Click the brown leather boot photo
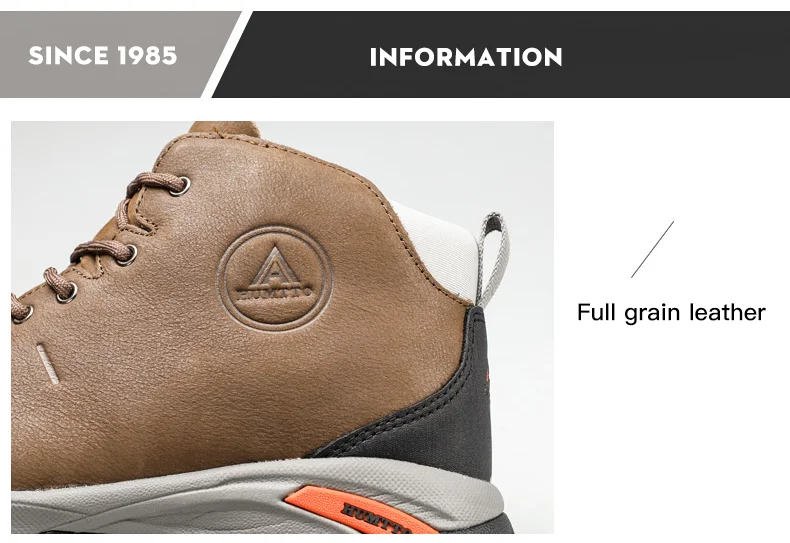Viewport: 790px width, 543px height. coord(282,327)
